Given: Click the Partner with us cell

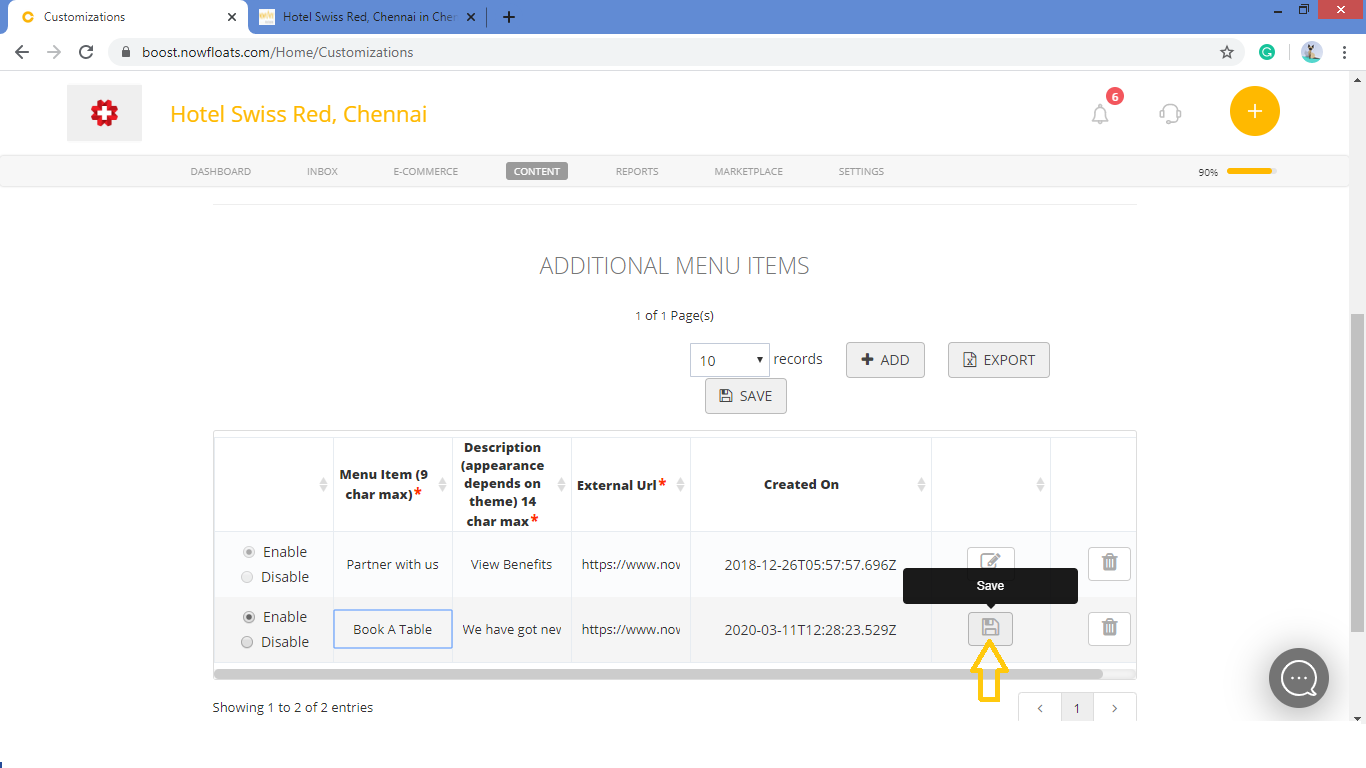Looking at the screenshot, I should click(392, 564).
